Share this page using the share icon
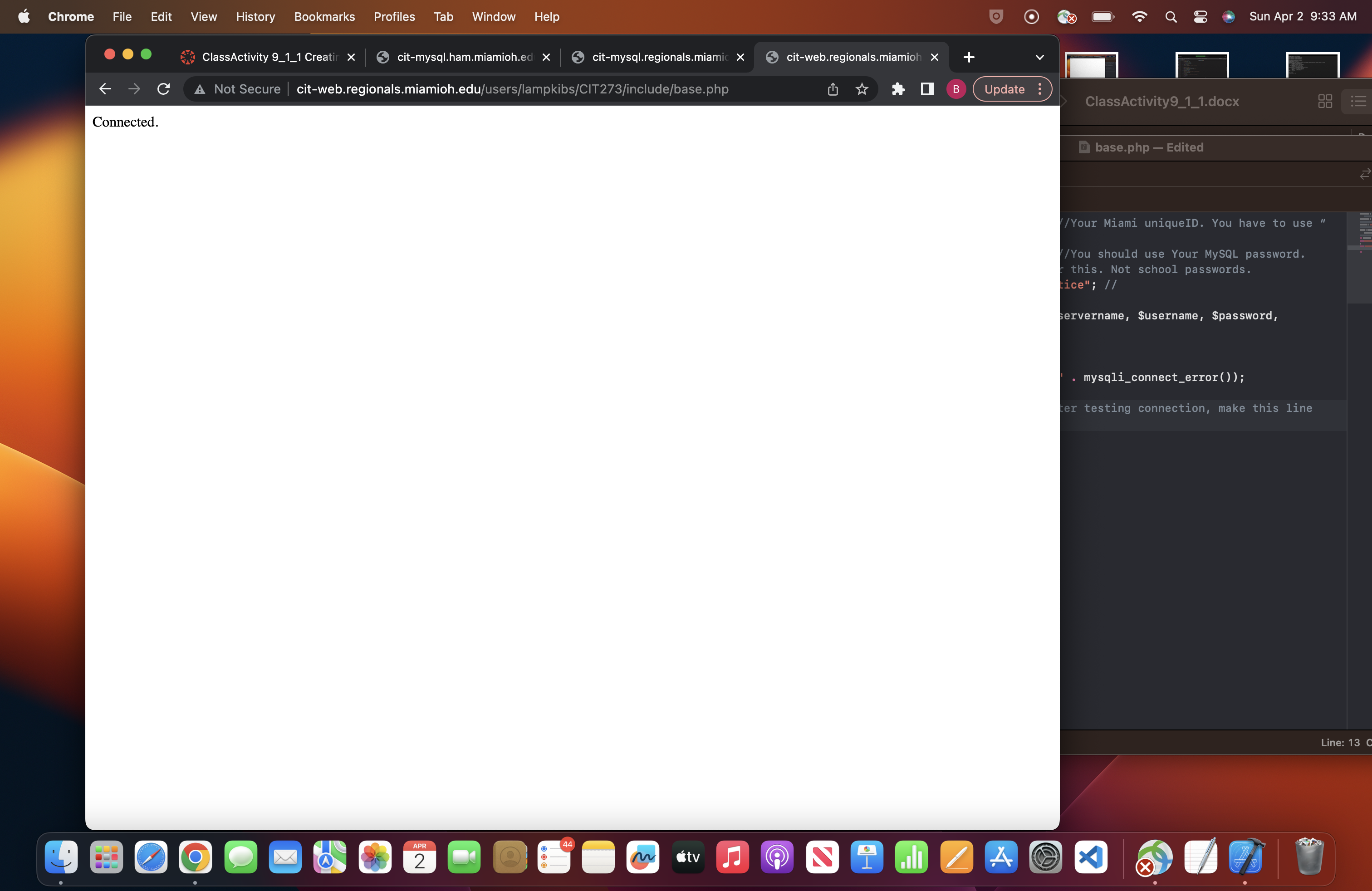Image resolution: width=1372 pixels, height=891 pixels. [x=833, y=89]
